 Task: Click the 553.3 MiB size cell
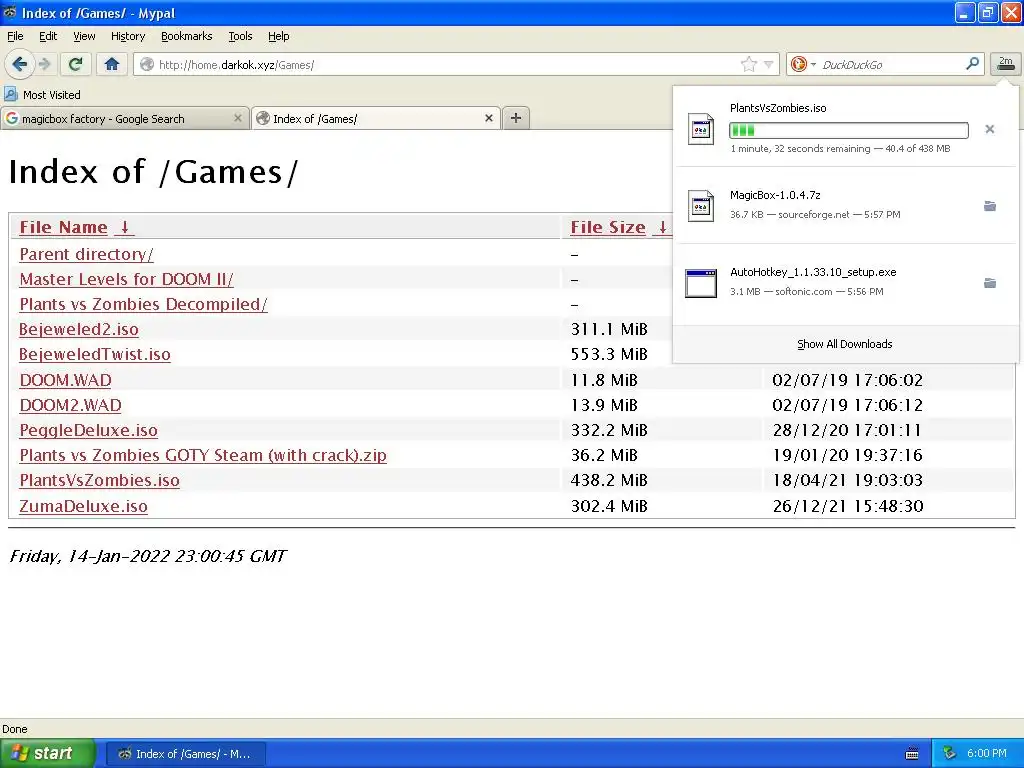point(609,354)
